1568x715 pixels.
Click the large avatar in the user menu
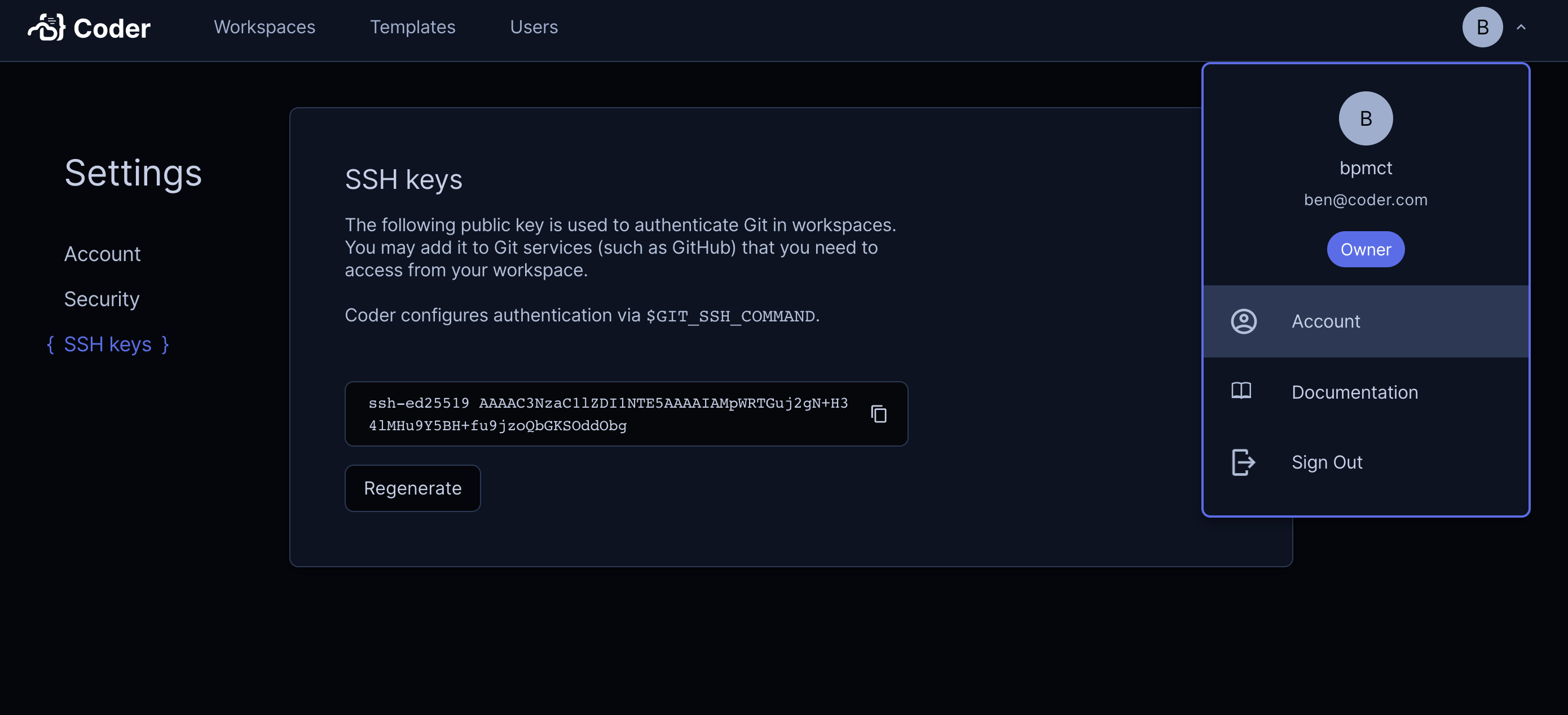pyautogui.click(x=1366, y=118)
